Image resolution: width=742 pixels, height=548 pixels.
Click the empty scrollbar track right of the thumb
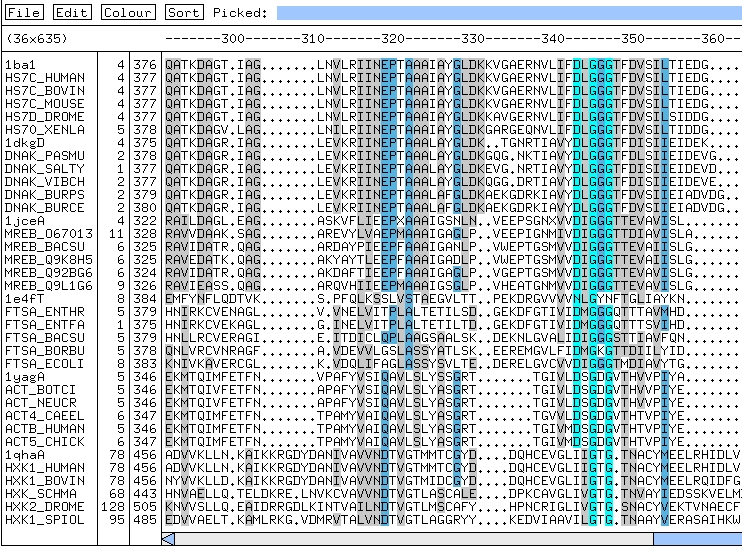pyautogui.click(x=697, y=539)
